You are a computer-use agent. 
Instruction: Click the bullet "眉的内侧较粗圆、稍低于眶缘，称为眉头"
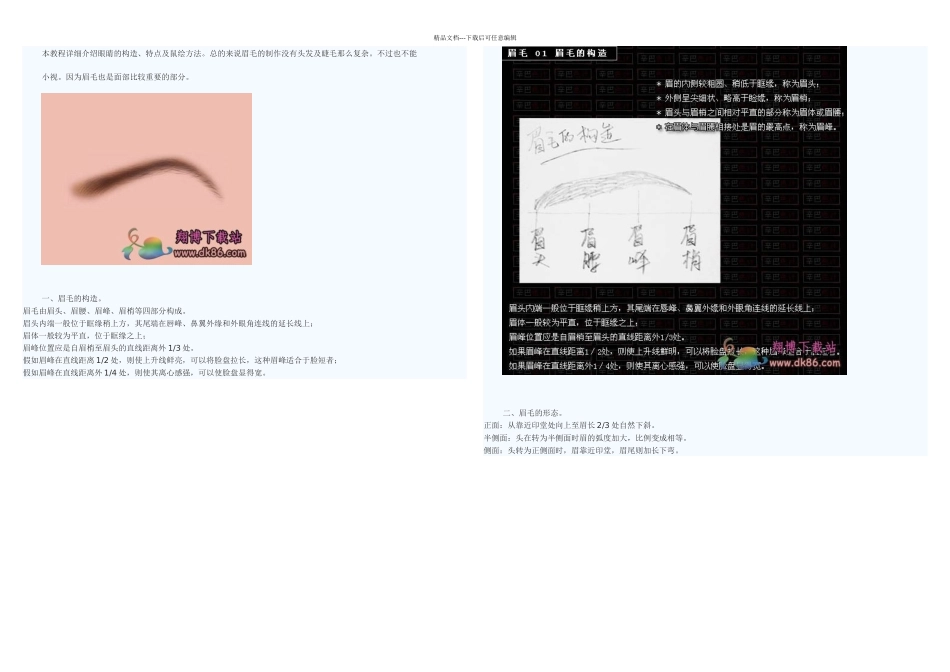[x=739, y=84]
